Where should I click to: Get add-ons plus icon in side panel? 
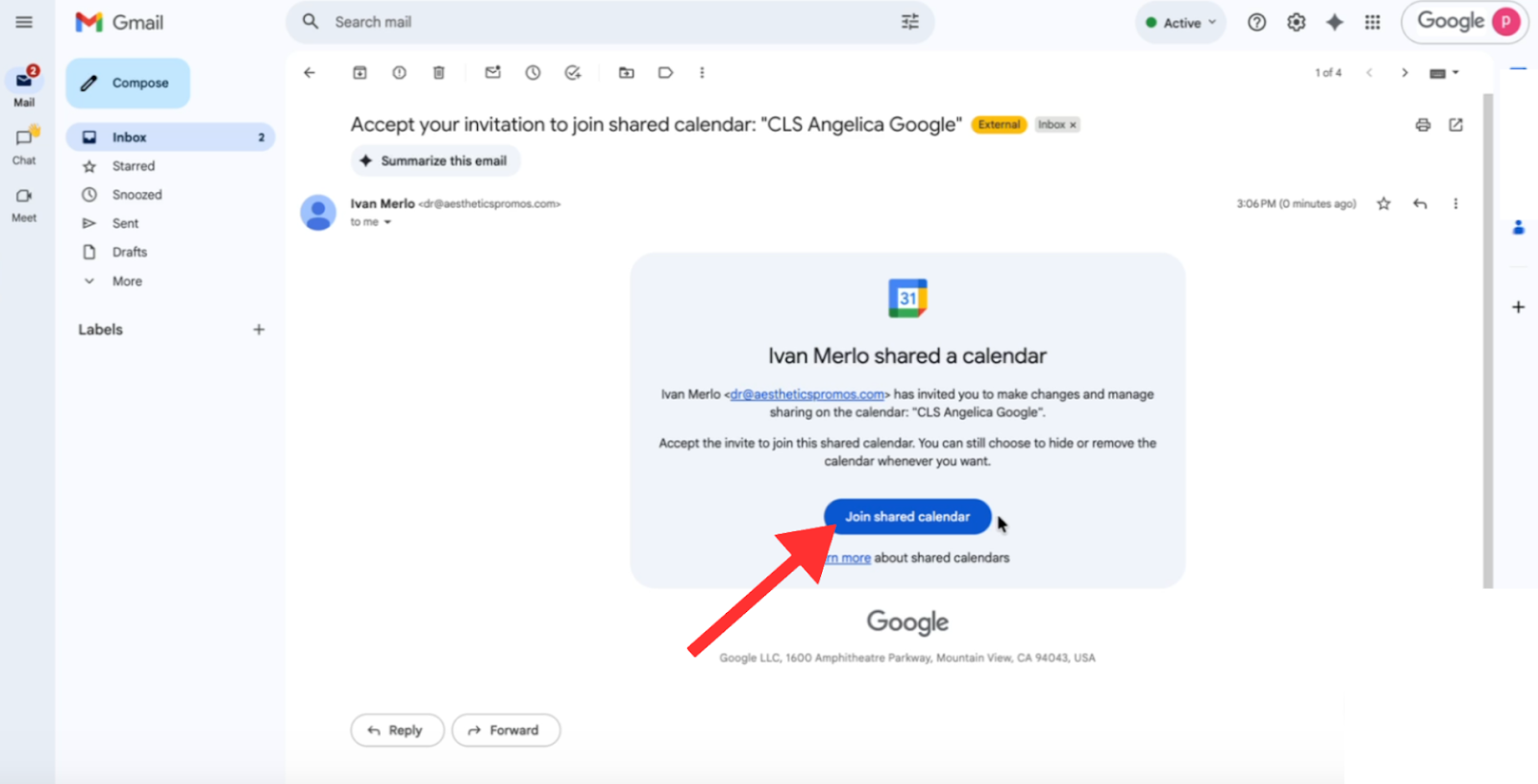(1518, 307)
